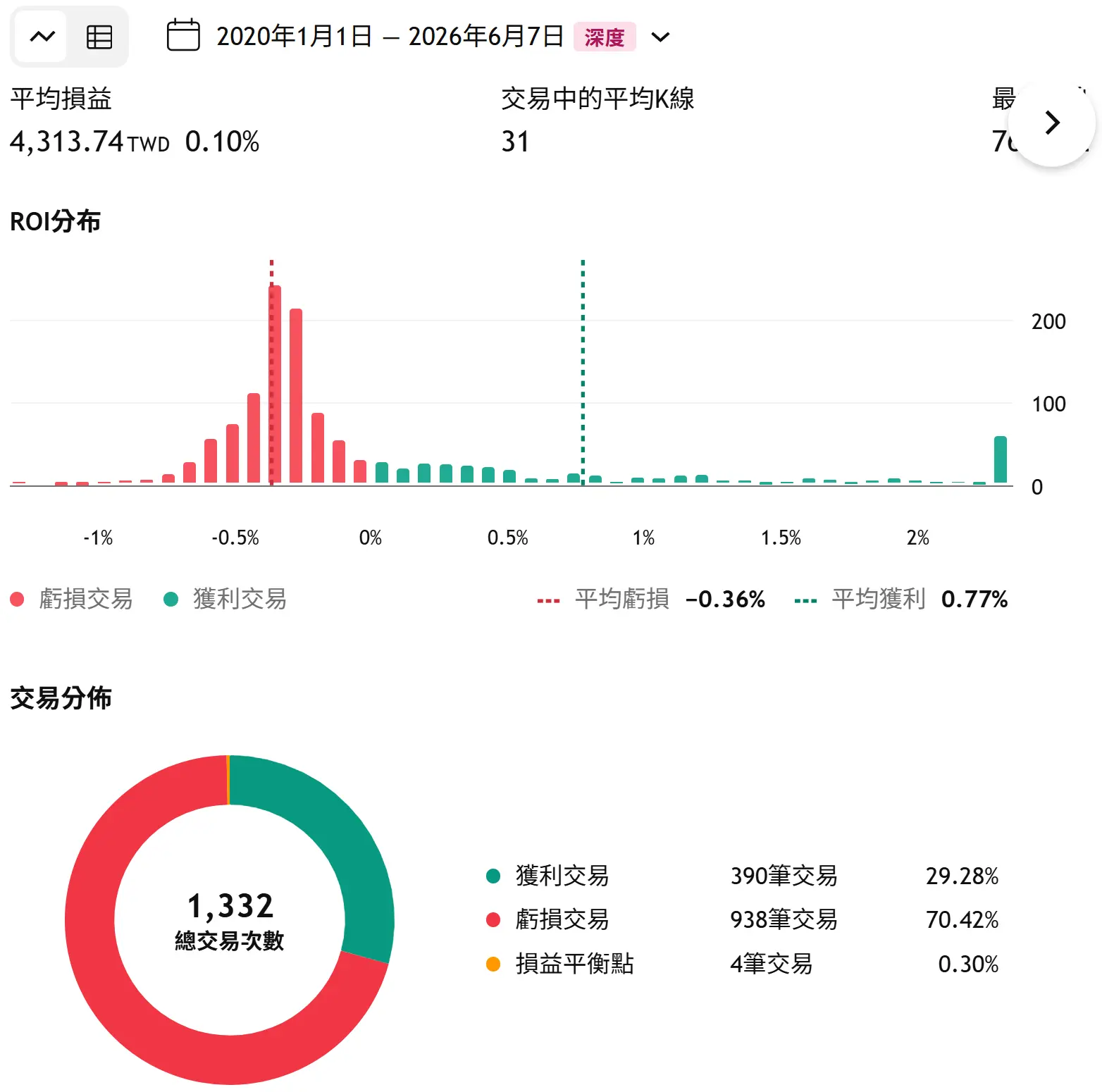Image resolution: width=1102 pixels, height=1092 pixels.
Task: Toggle 虧損交易 series in ROI chart legend
Action: 71,599
